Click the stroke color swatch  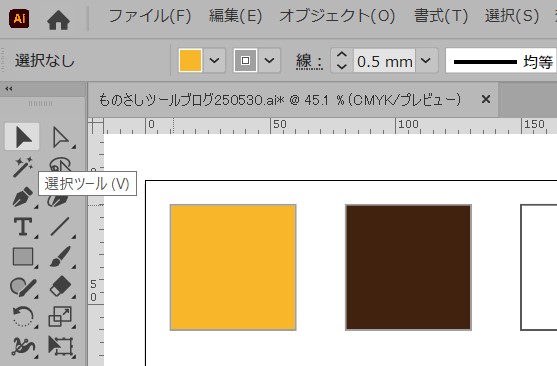point(245,61)
